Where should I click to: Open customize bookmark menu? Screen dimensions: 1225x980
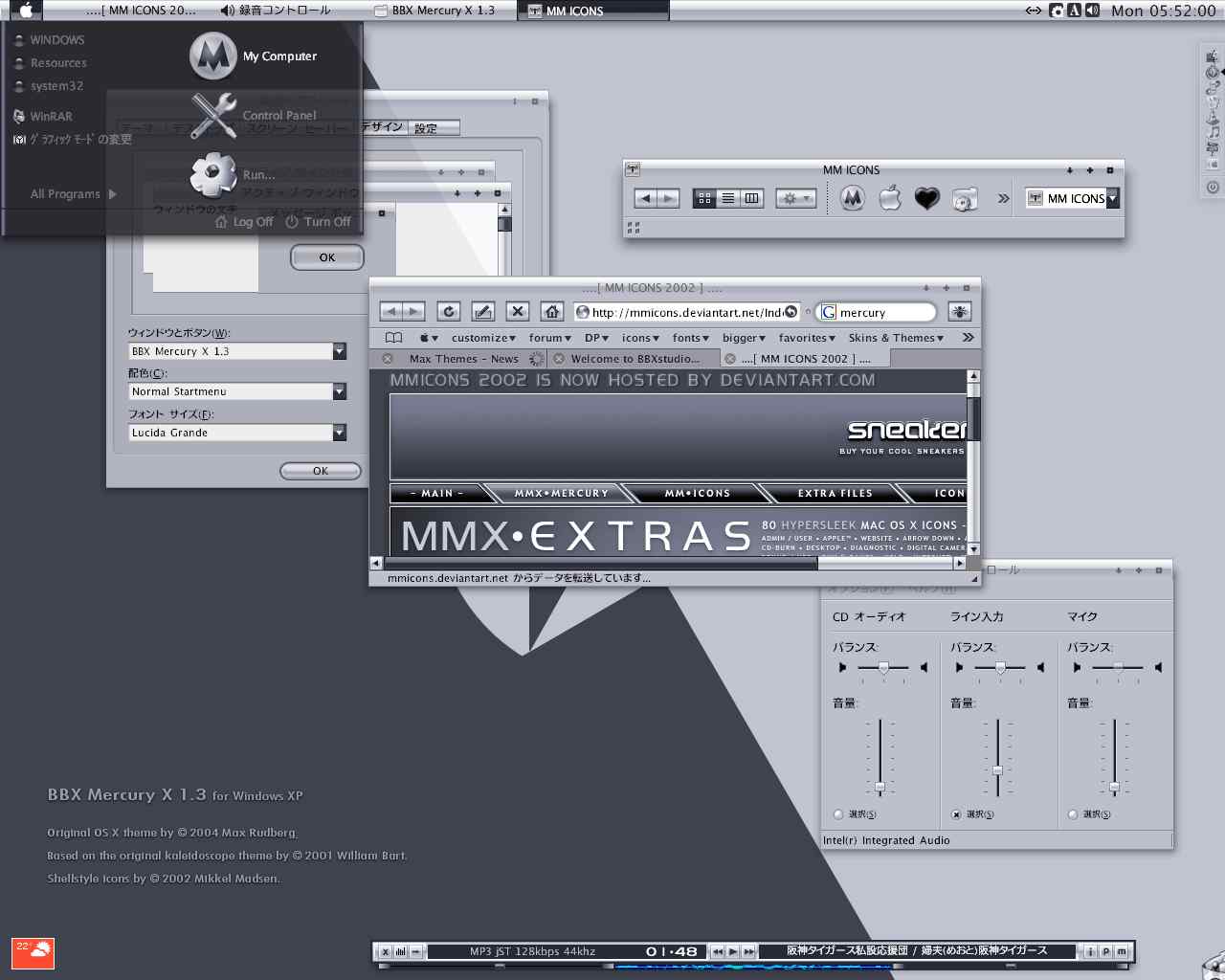(x=483, y=338)
